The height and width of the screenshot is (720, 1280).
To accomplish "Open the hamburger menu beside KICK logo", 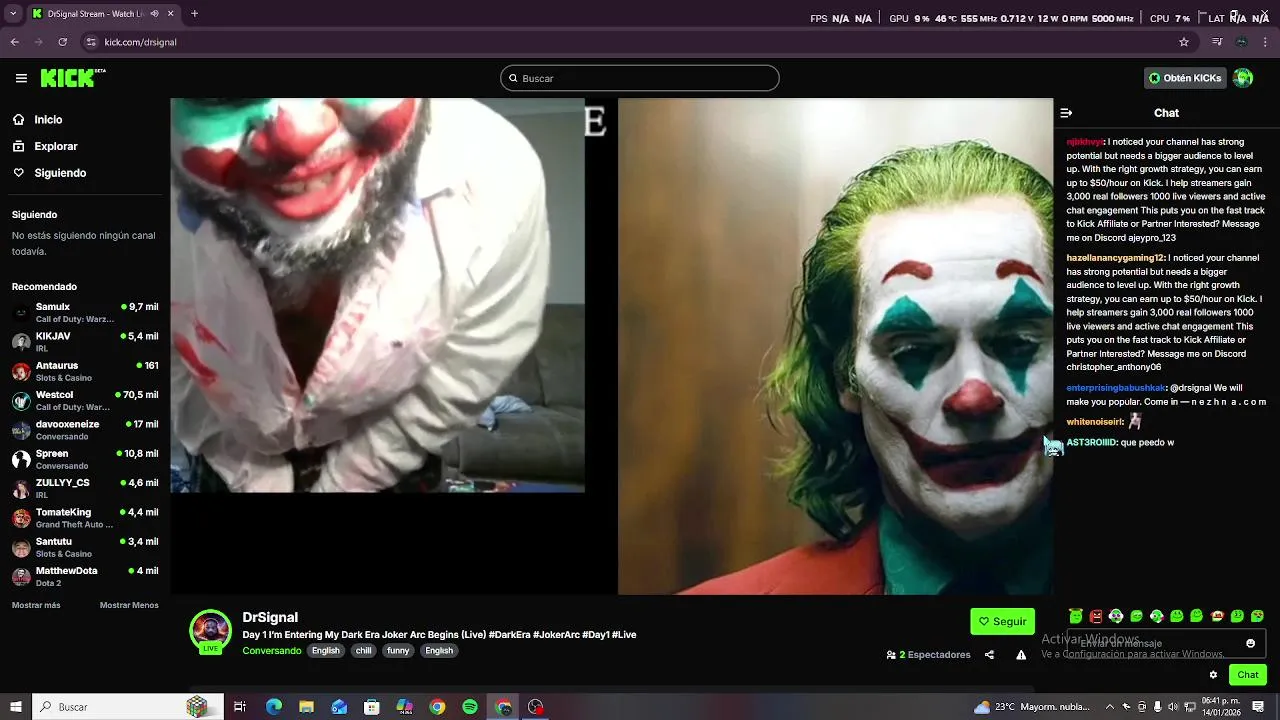I will [21, 78].
